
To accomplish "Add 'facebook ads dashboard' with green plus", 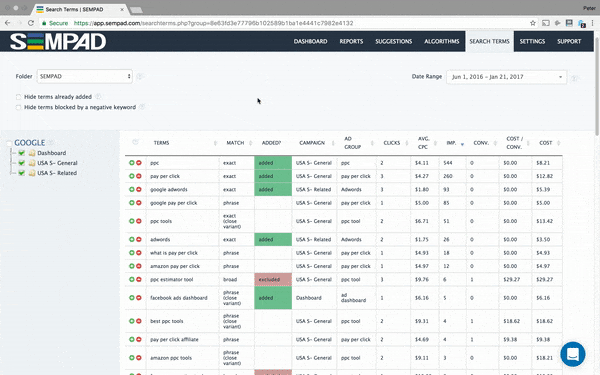I will [132, 298].
